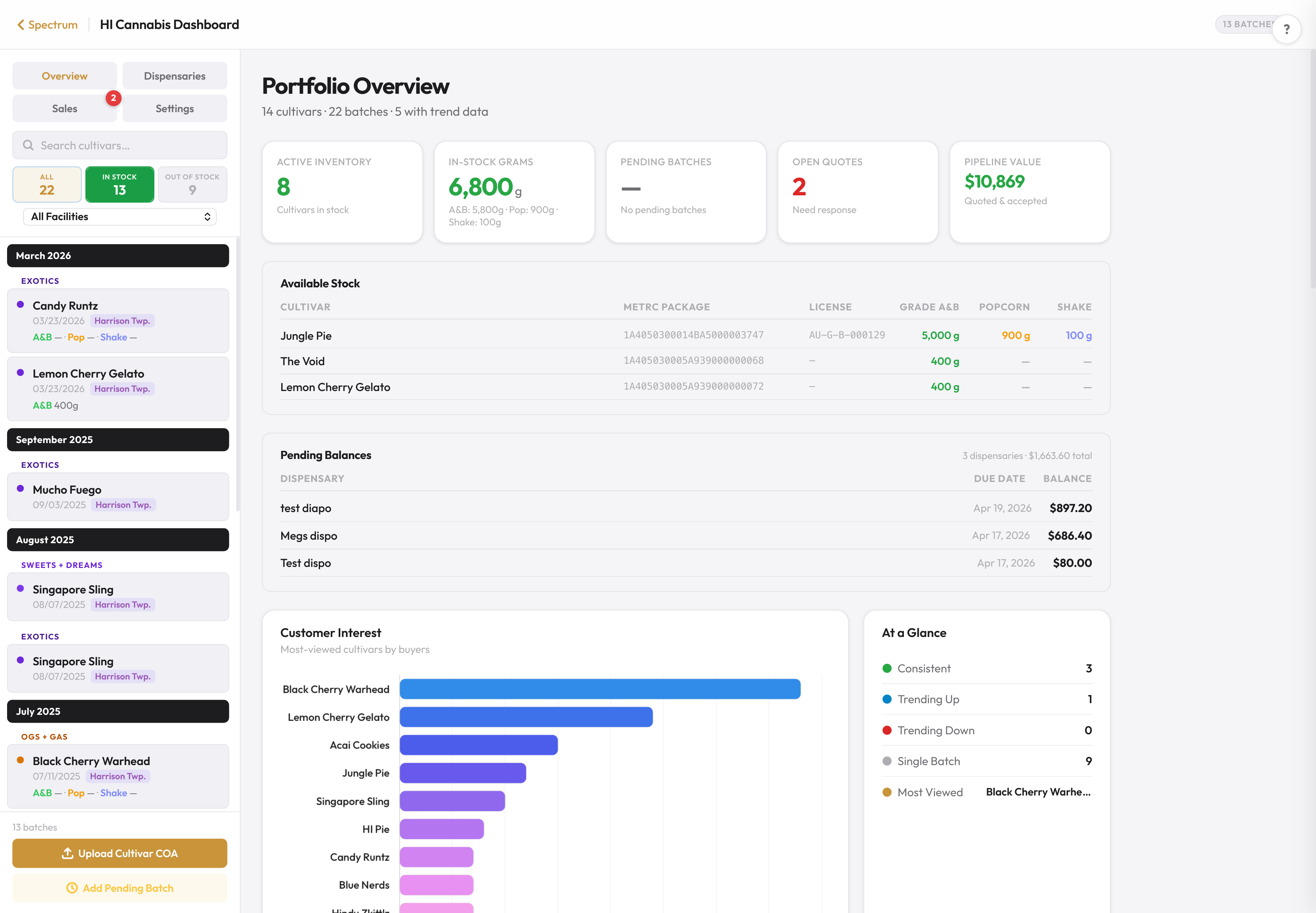Viewport: 1316px width, 913px height.
Task: Click the Add Pending Batch button
Action: tap(120, 887)
